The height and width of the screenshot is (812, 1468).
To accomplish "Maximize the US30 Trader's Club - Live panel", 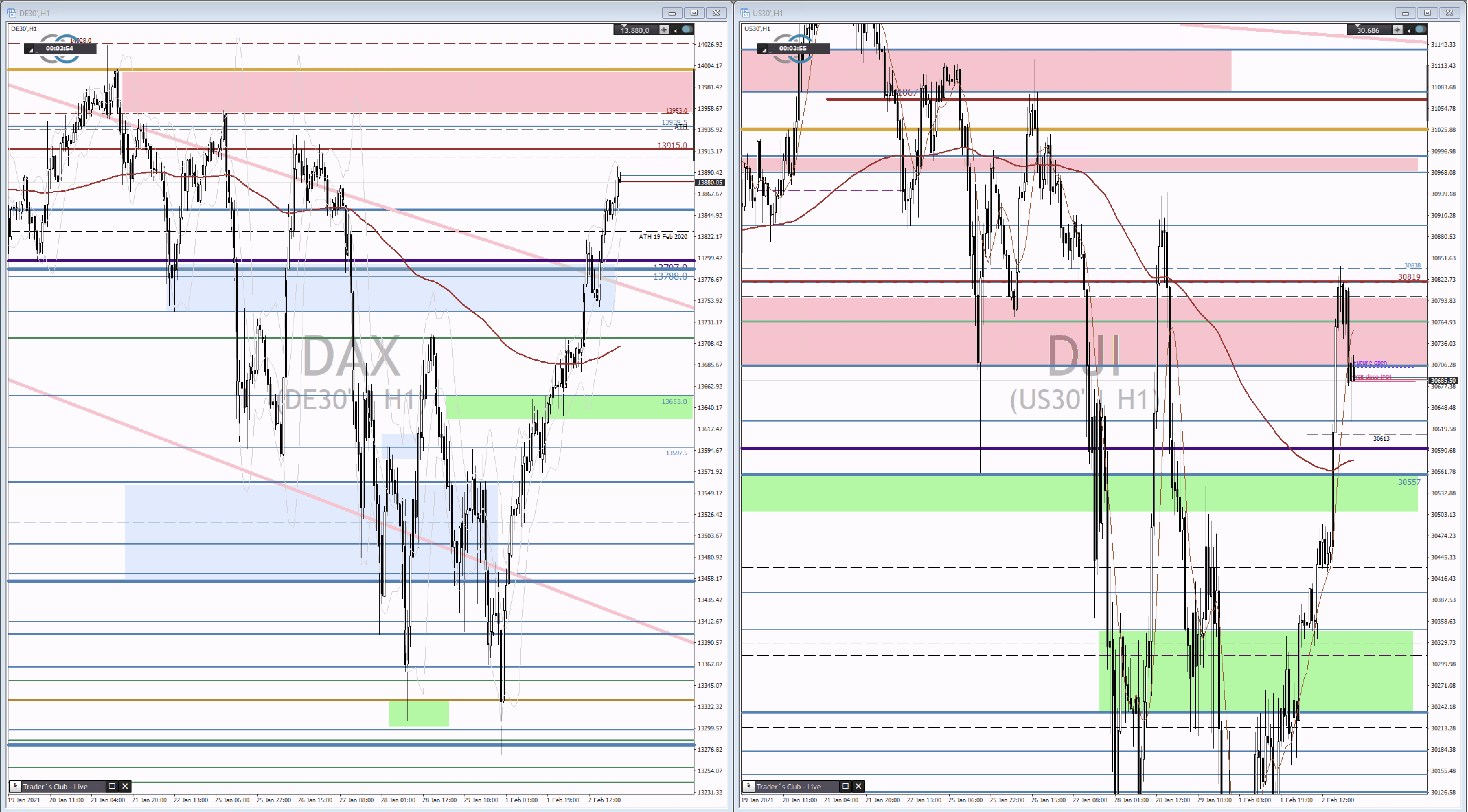I will (846, 786).
